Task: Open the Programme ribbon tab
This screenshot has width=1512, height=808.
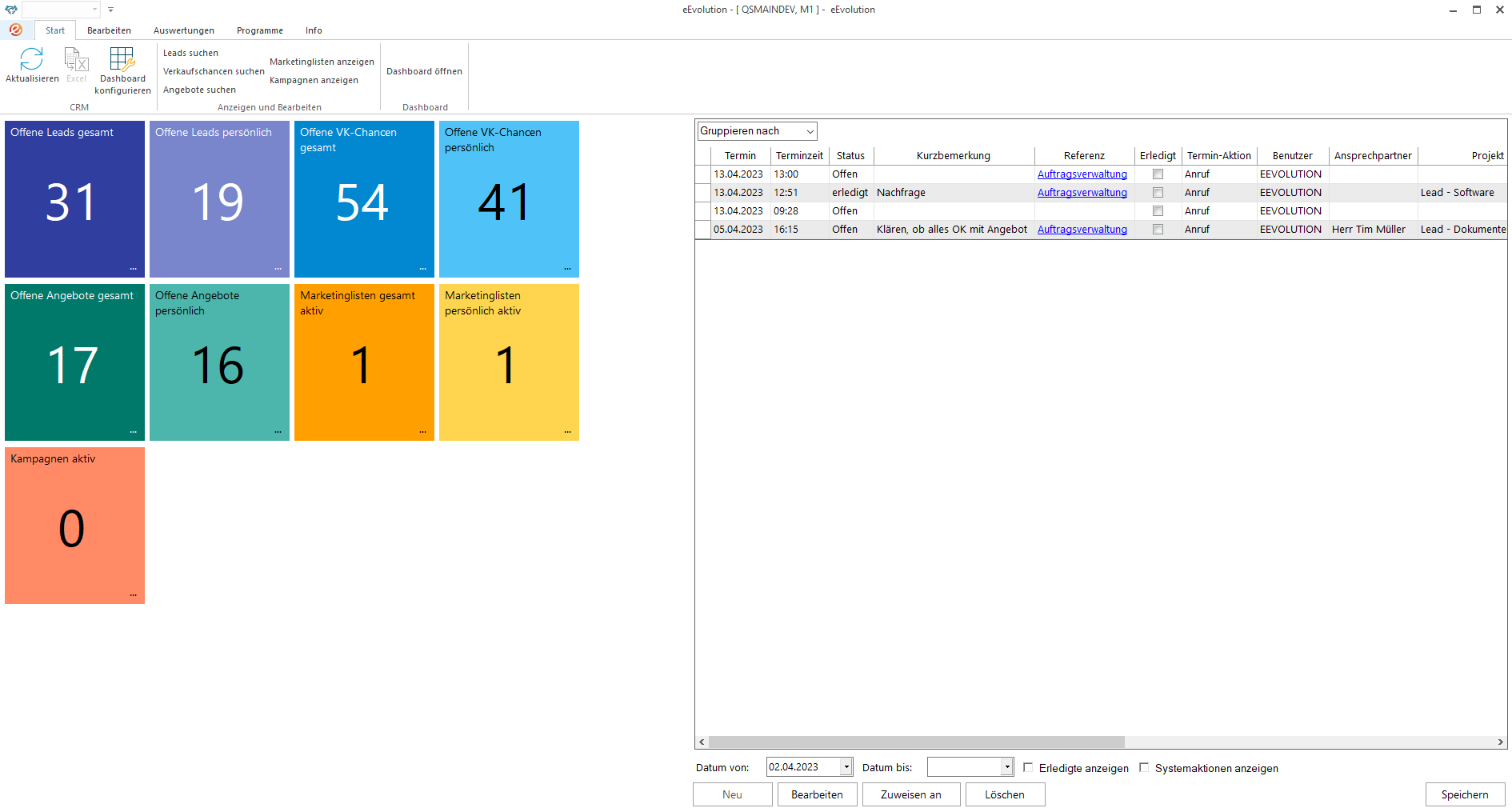Action: (260, 30)
